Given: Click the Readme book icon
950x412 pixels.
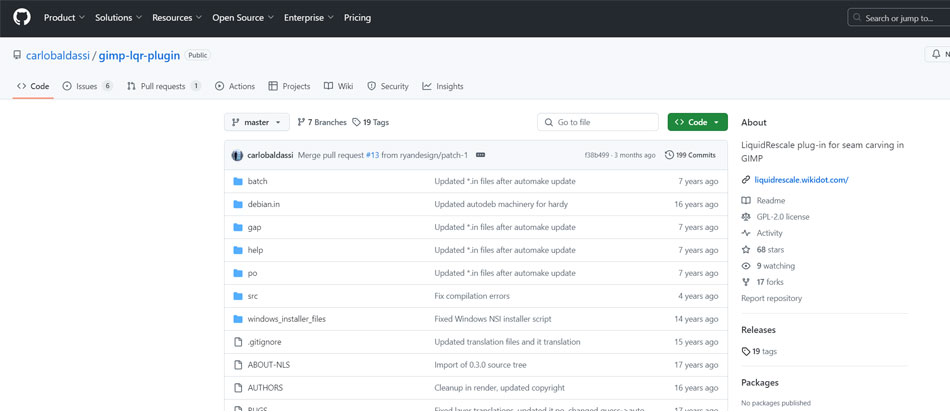Looking at the screenshot, I should tap(746, 201).
